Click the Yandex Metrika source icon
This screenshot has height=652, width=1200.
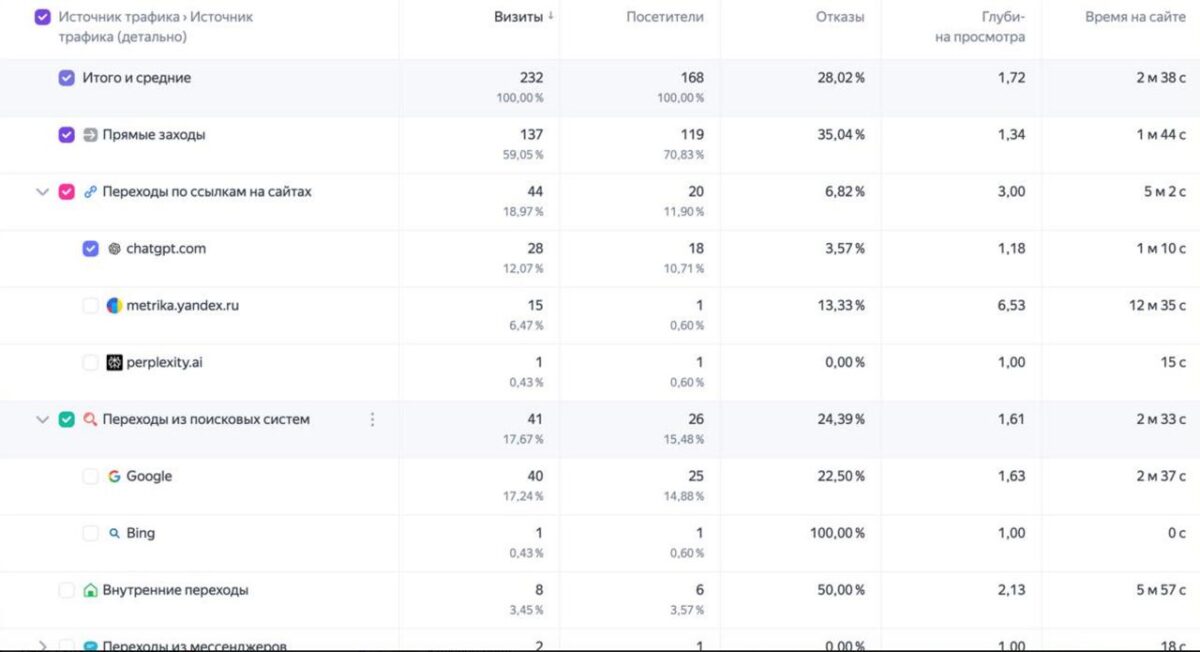[114, 306]
